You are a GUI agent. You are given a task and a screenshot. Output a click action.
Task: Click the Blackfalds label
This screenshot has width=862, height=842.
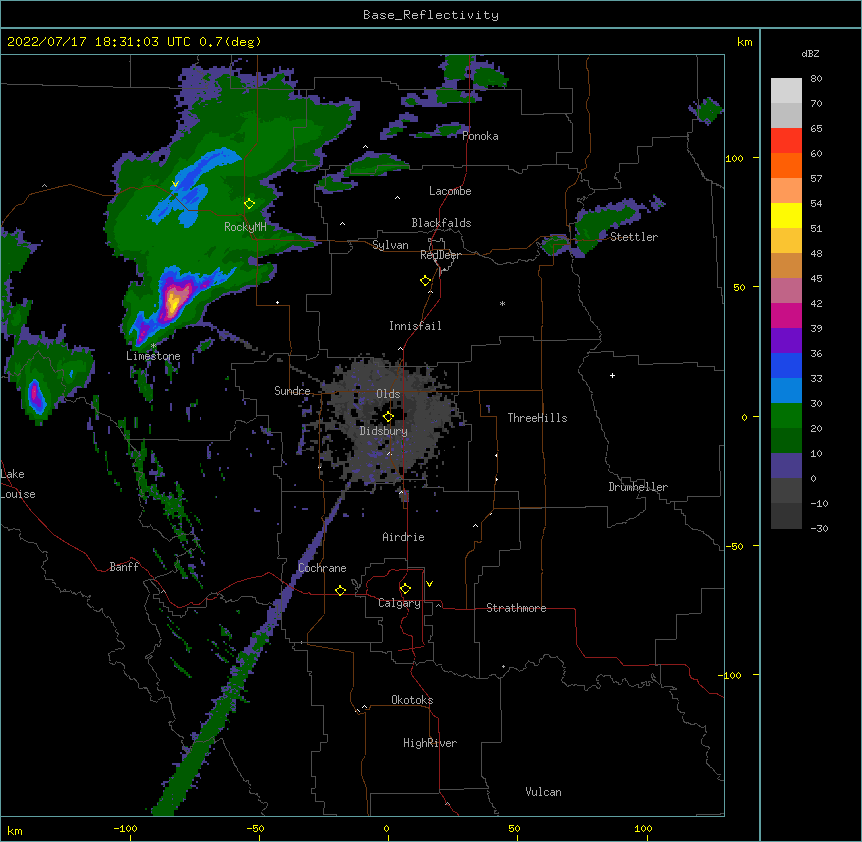click(441, 223)
